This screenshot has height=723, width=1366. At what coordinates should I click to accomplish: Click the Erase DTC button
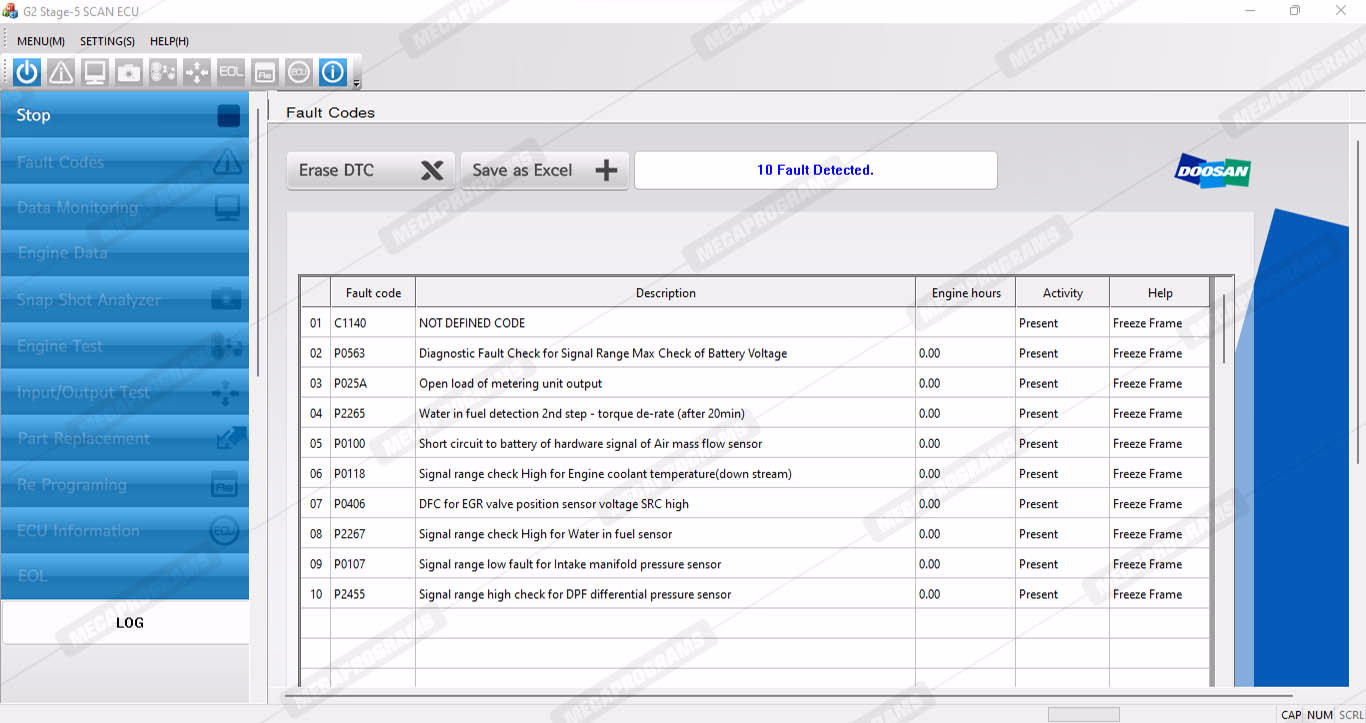point(371,170)
